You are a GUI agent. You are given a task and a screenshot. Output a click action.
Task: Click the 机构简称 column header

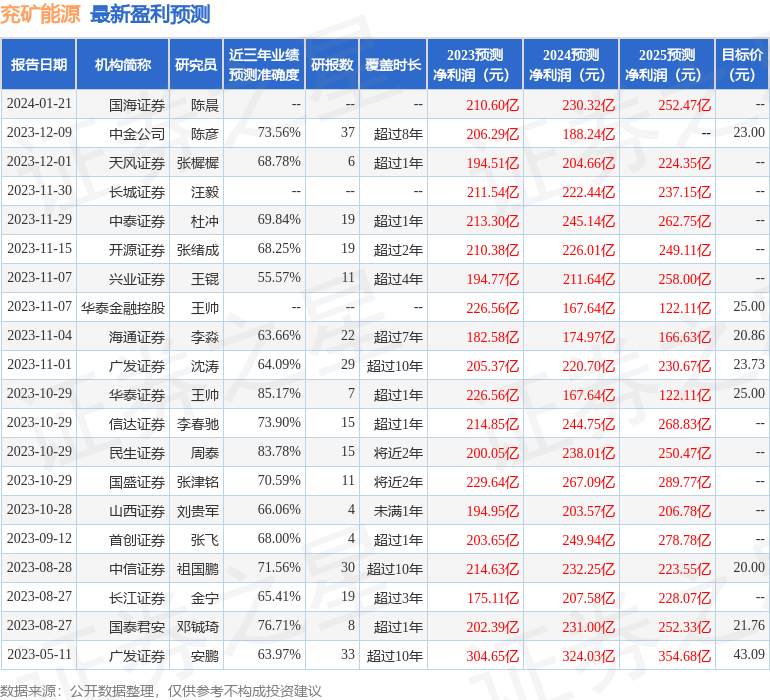pyautogui.click(x=122, y=65)
